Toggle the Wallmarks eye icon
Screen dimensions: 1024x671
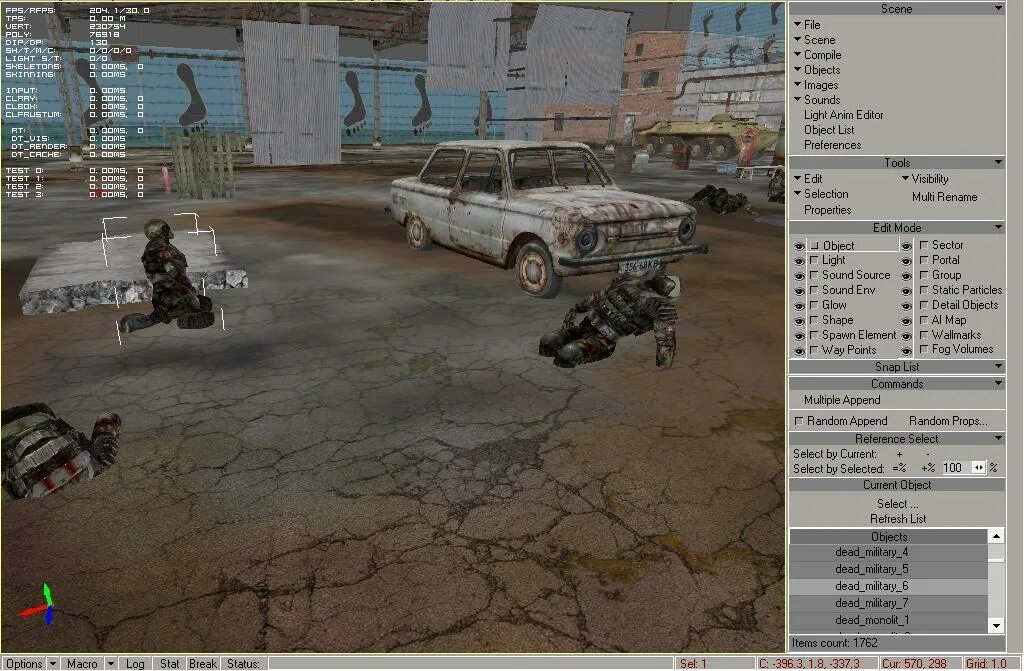[x=906, y=336]
